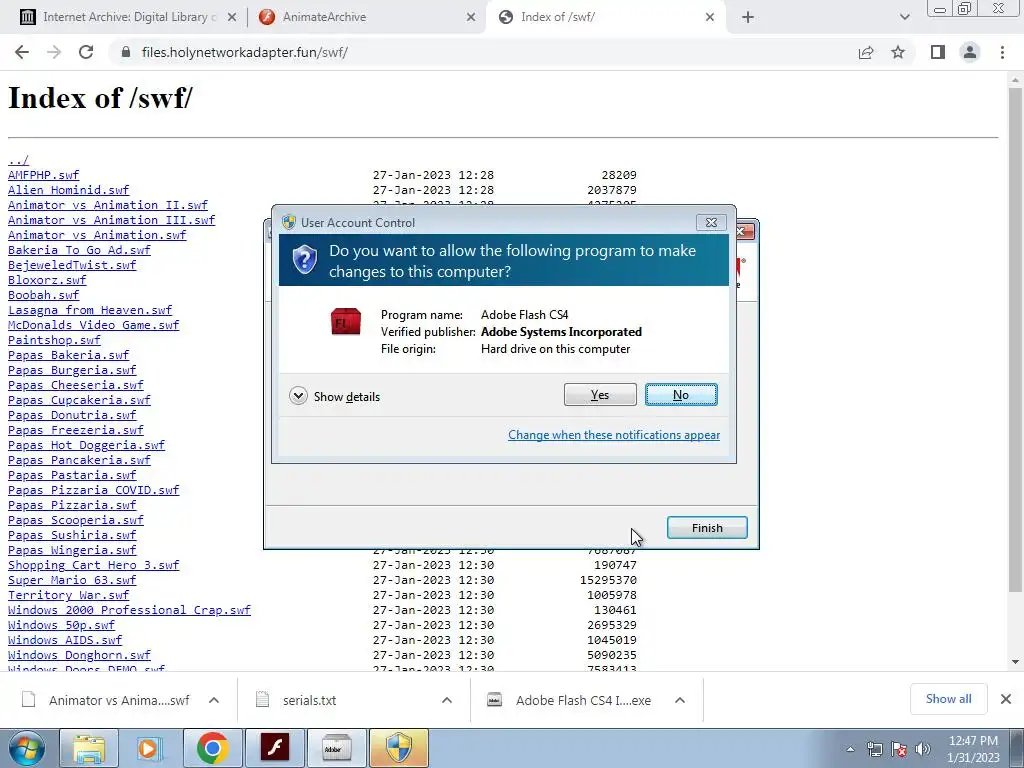Click the volume speaker tray icon
The image size is (1024, 768).
pos(923,749)
